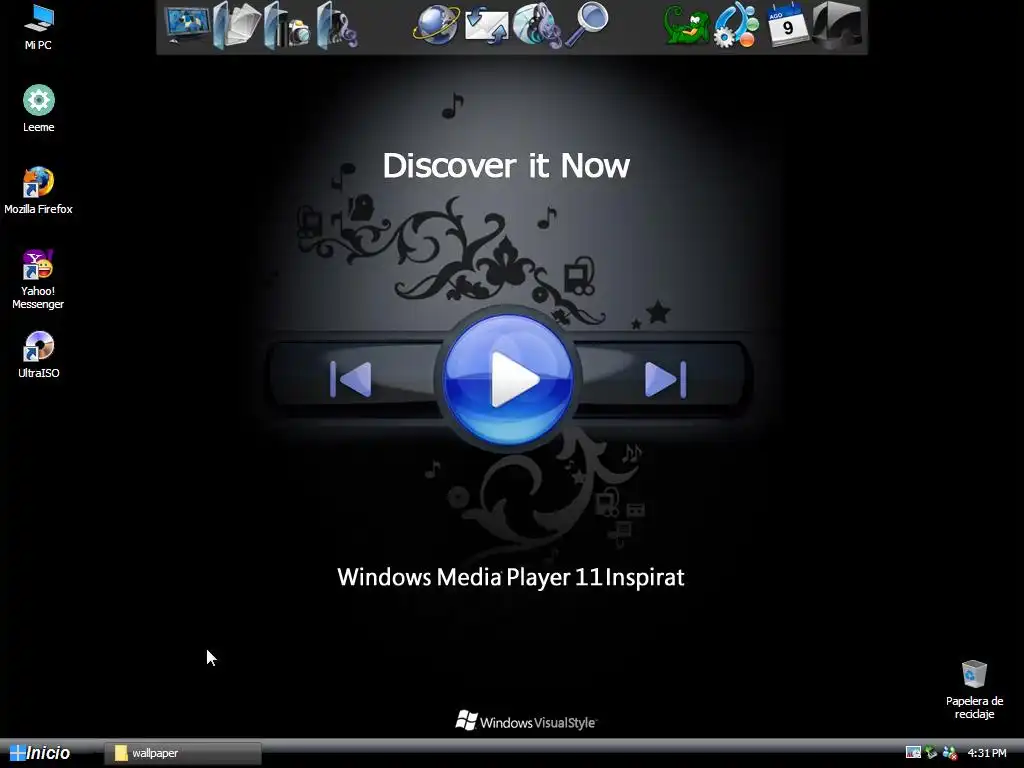
Task: Click the green gecko dock icon
Action: [686, 26]
